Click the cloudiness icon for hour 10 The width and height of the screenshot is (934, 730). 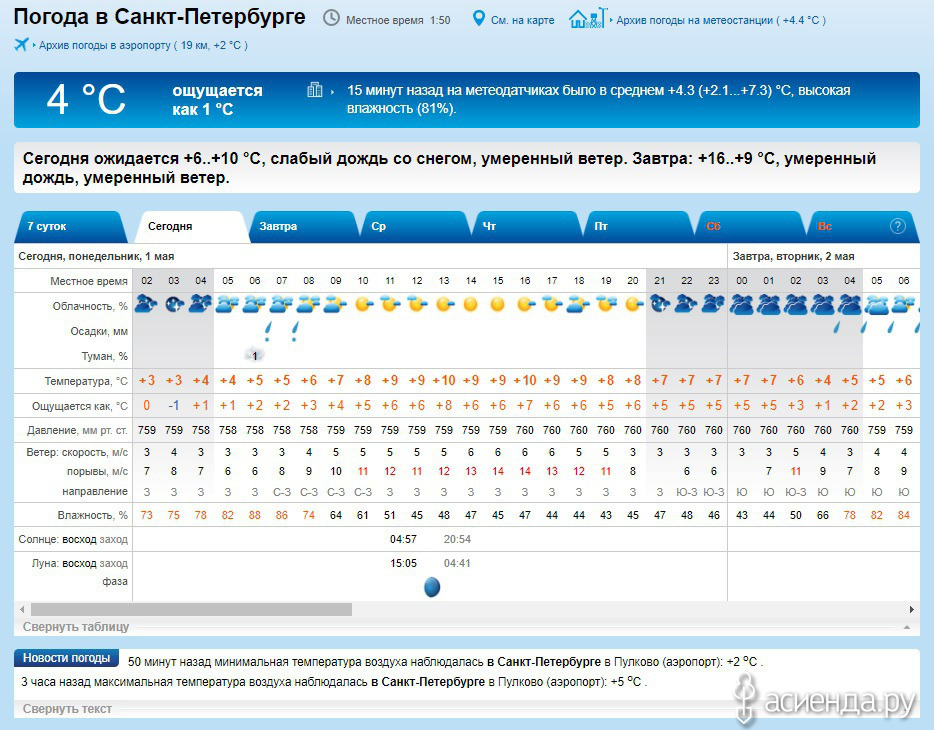363,305
